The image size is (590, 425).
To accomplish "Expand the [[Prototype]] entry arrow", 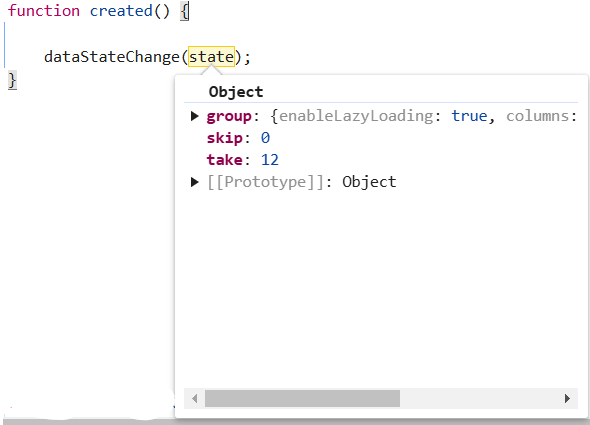I will click(x=195, y=182).
